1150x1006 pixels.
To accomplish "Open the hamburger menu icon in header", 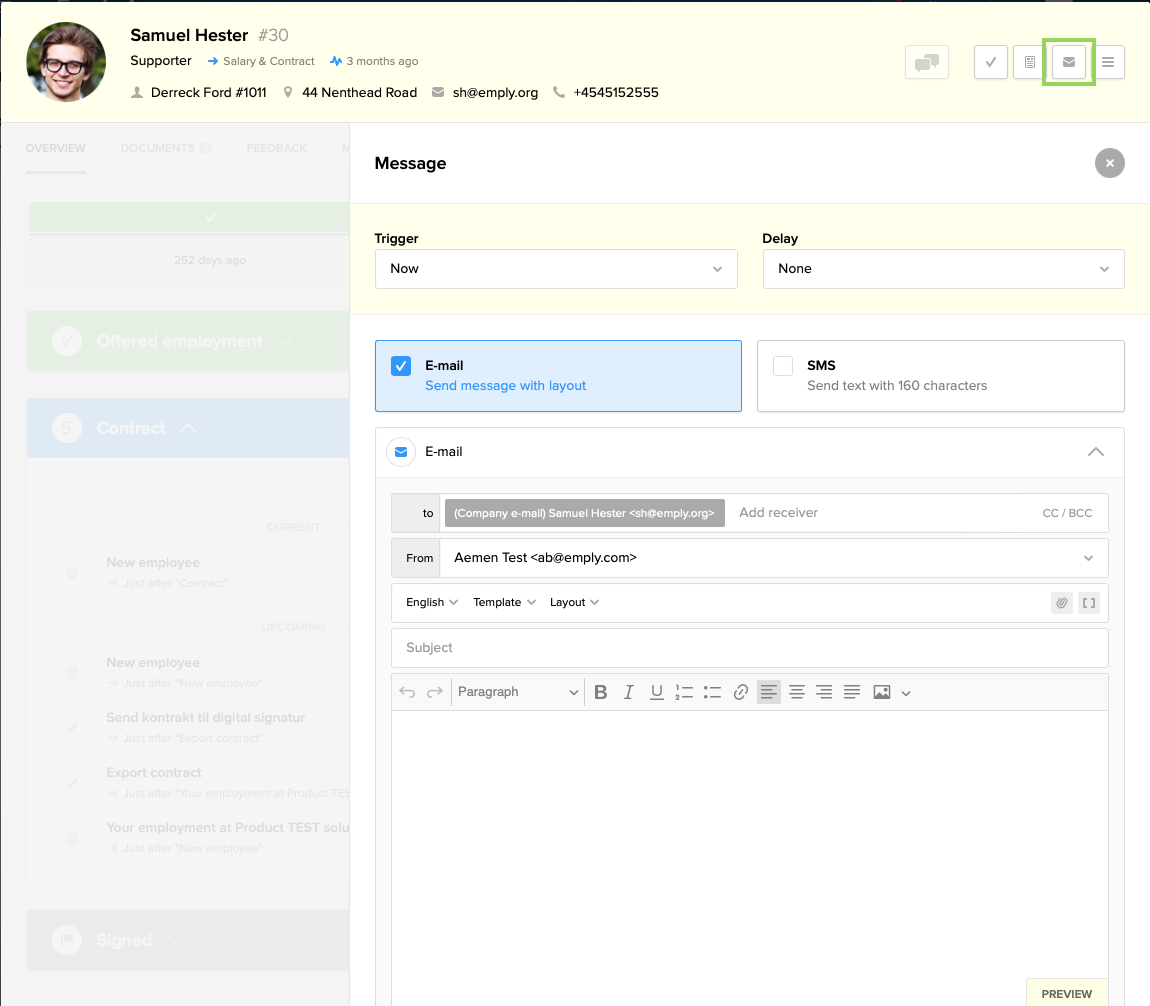I will [x=1108, y=62].
